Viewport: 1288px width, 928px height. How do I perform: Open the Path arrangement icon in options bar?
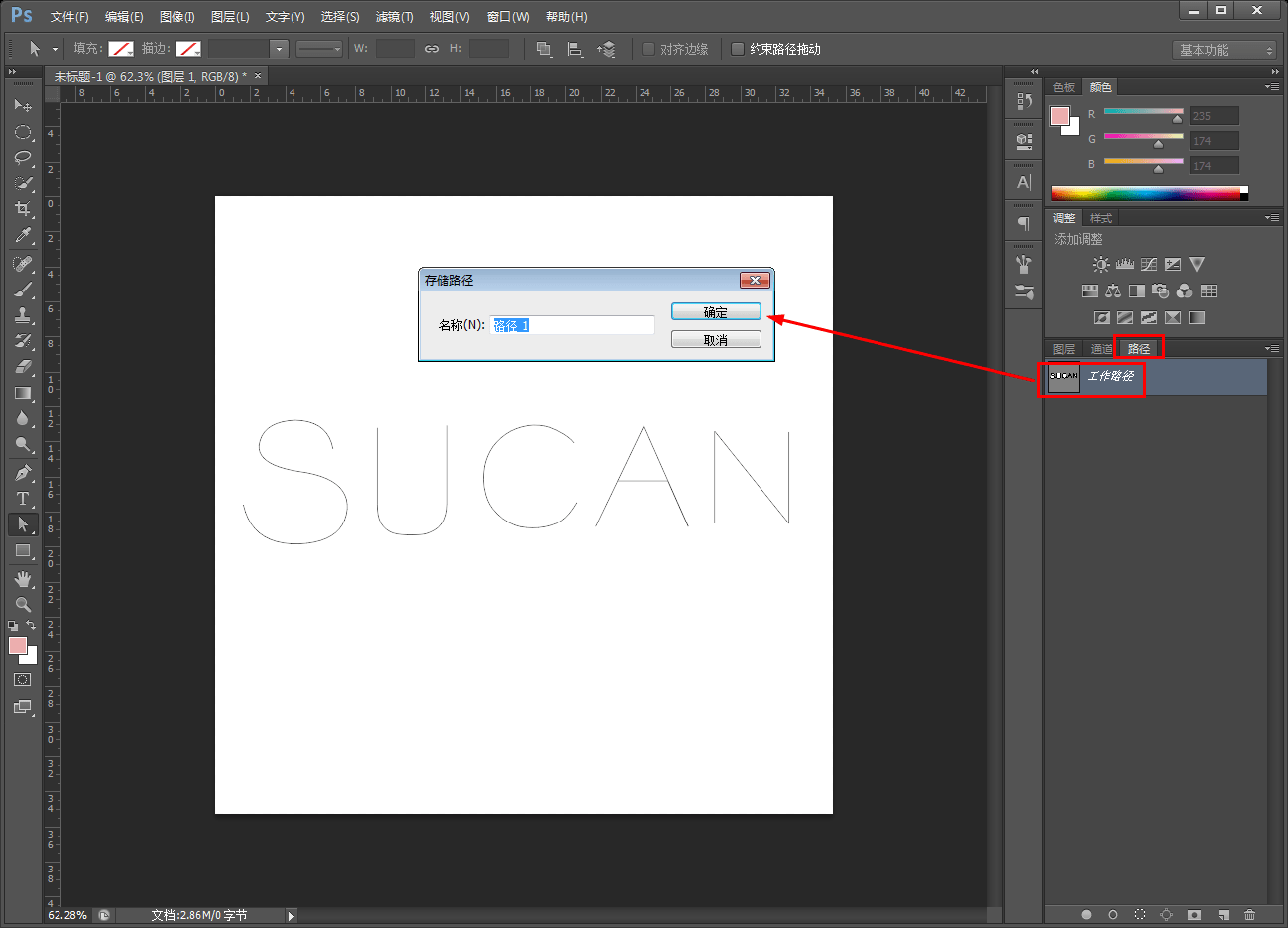(607, 49)
